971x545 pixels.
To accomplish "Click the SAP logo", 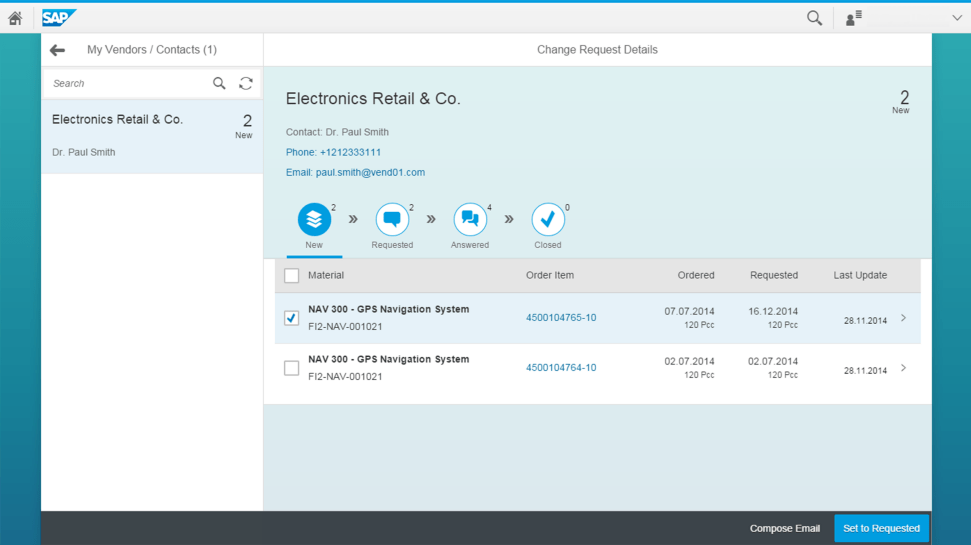I will [x=59, y=18].
